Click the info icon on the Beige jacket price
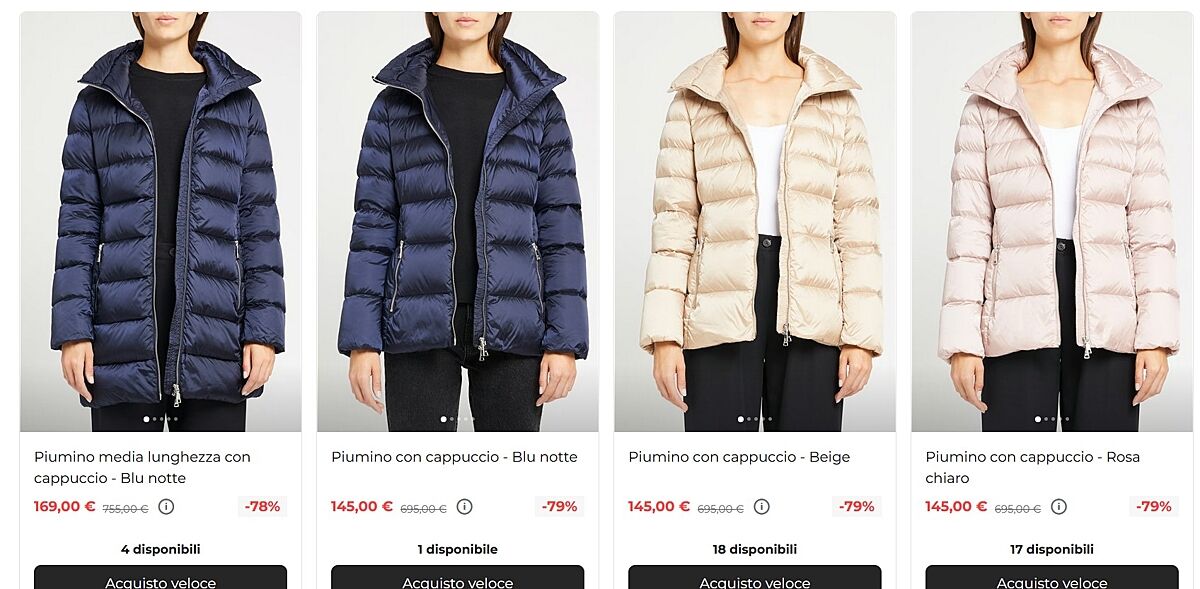1200x589 pixels. 761,507
